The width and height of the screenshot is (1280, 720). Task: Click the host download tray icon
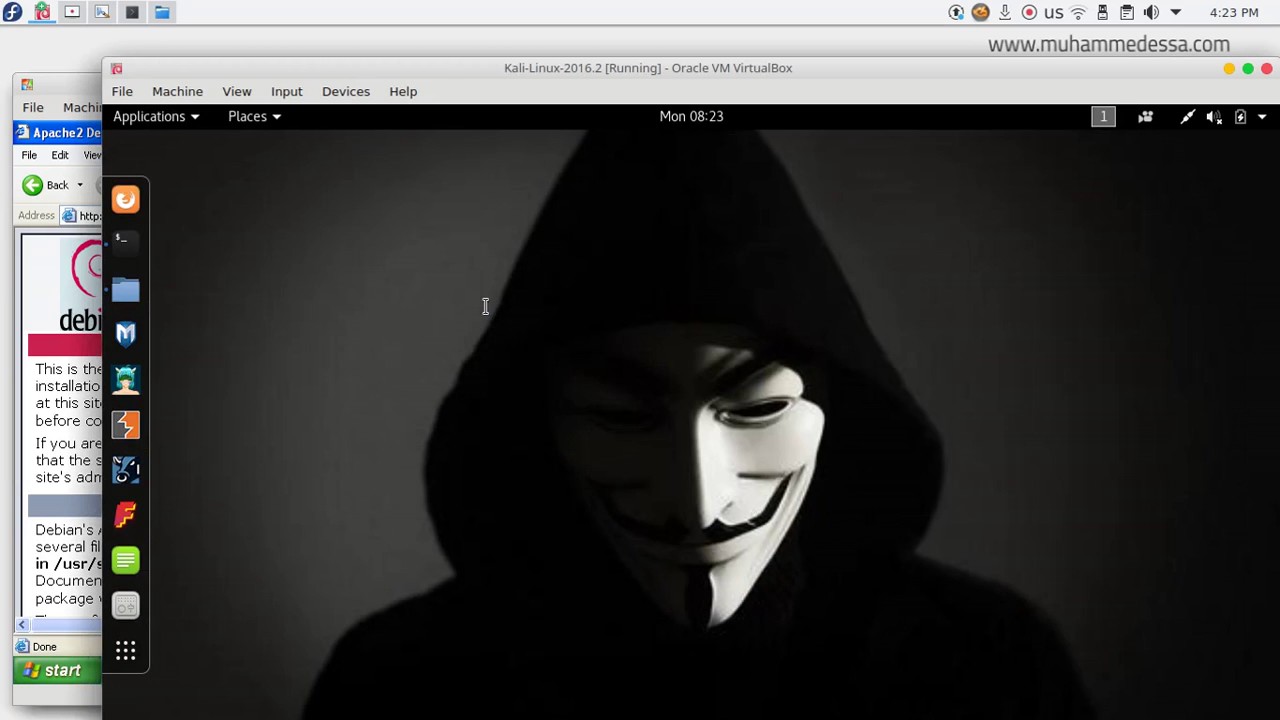point(1005,12)
